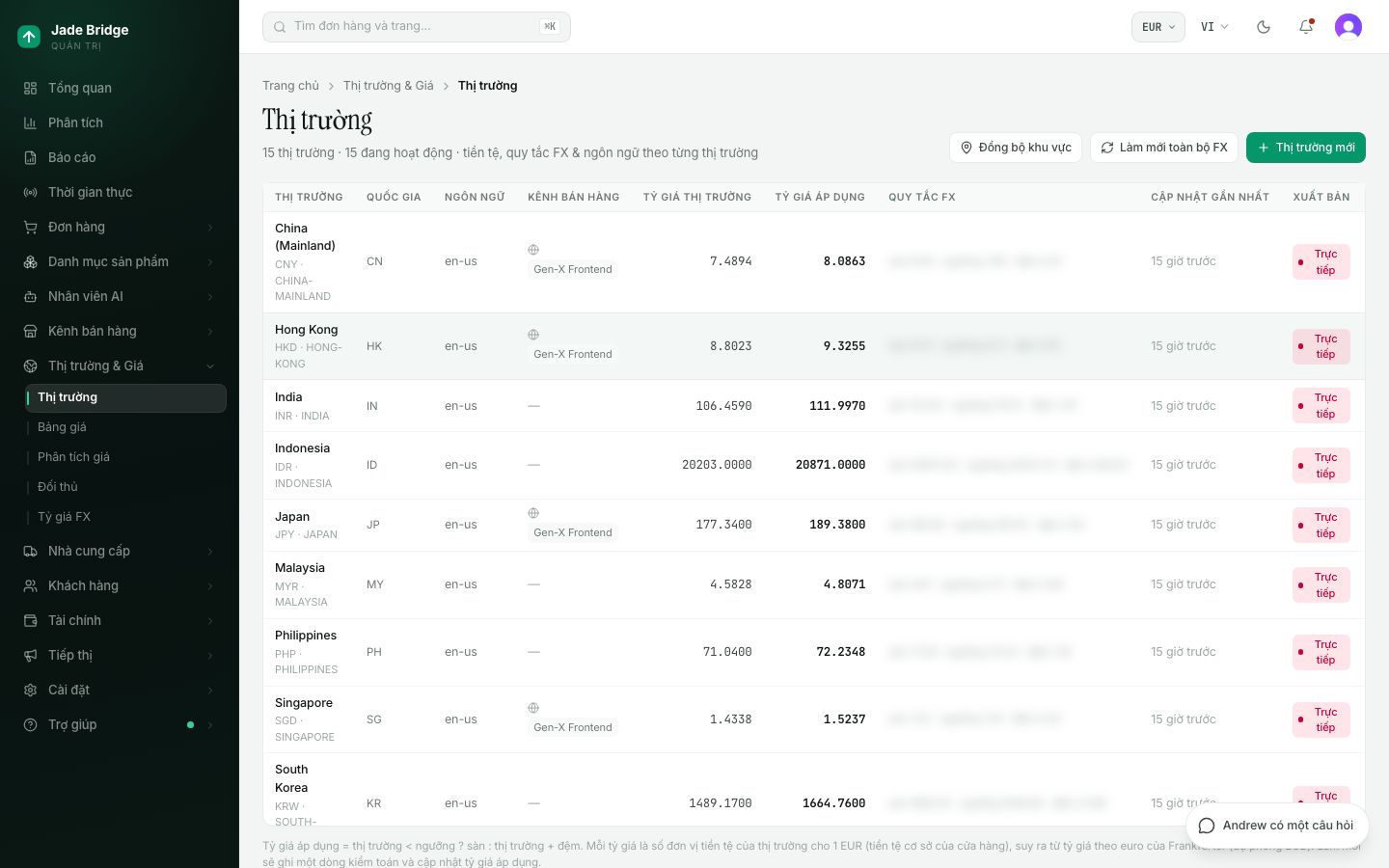1389x868 pixels.
Task: Click the globe icon in China row
Action: (533, 250)
